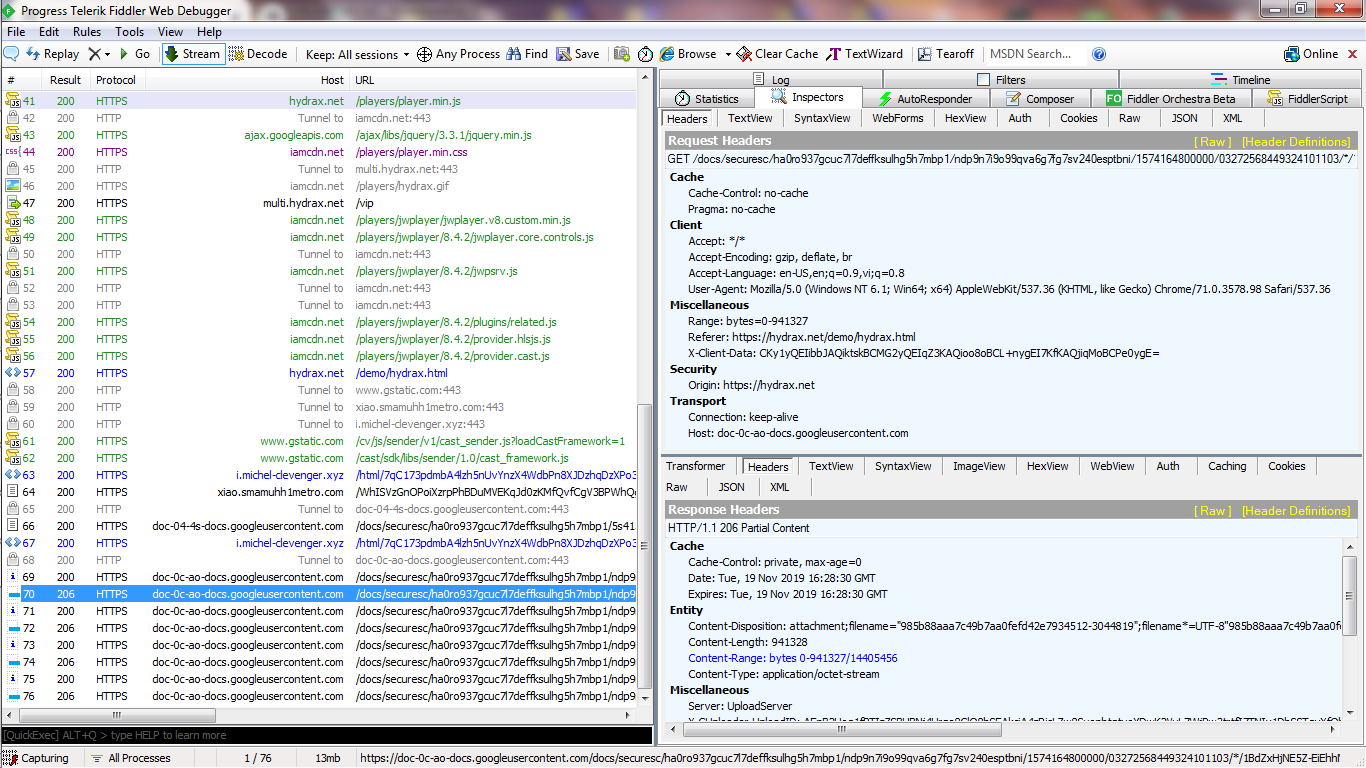This screenshot has width=1366, height=768.
Task: Open the Keep: All sessions dropdown
Action: pyautogui.click(x=358, y=54)
